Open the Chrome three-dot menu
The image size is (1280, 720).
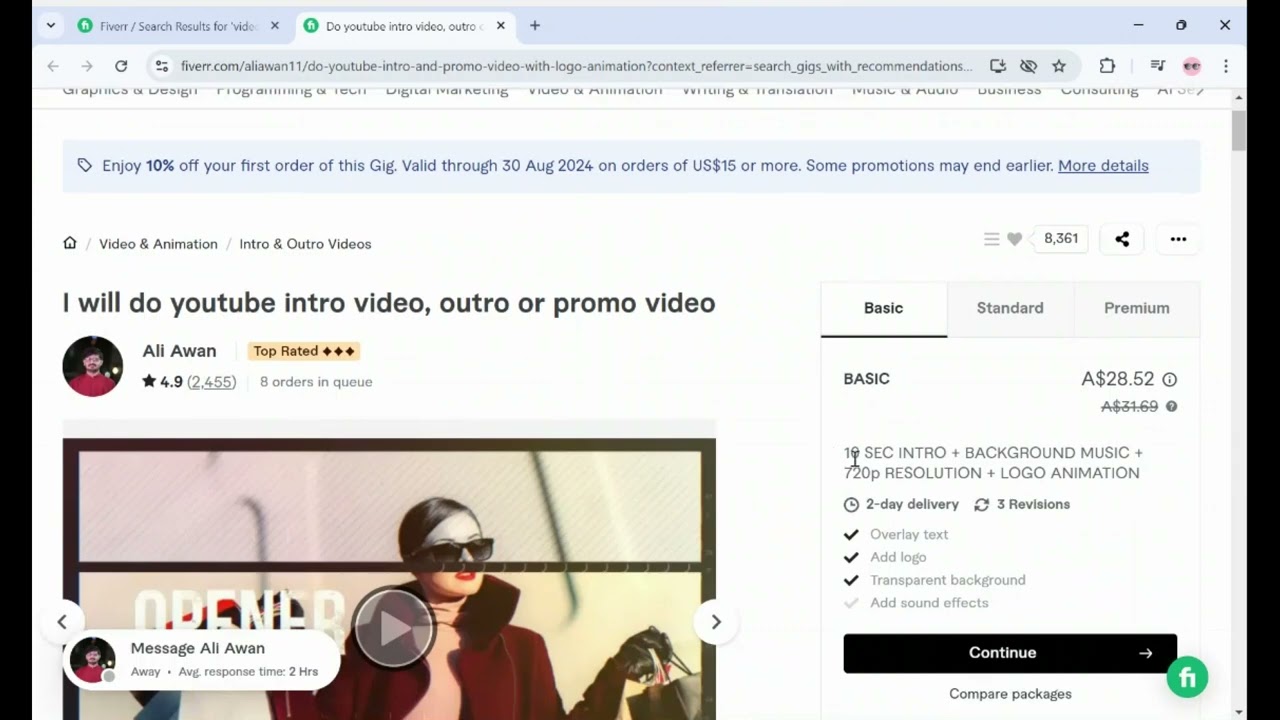click(1226, 66)
